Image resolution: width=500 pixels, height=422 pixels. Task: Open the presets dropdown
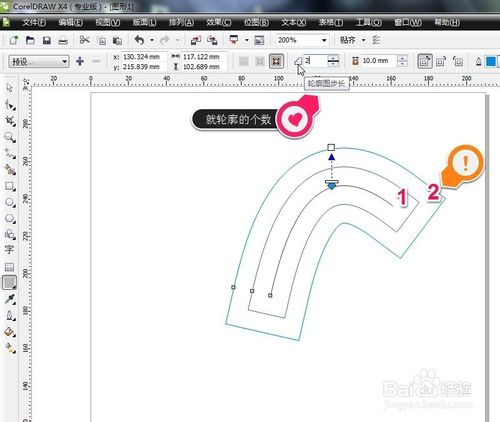click(65, 62)
